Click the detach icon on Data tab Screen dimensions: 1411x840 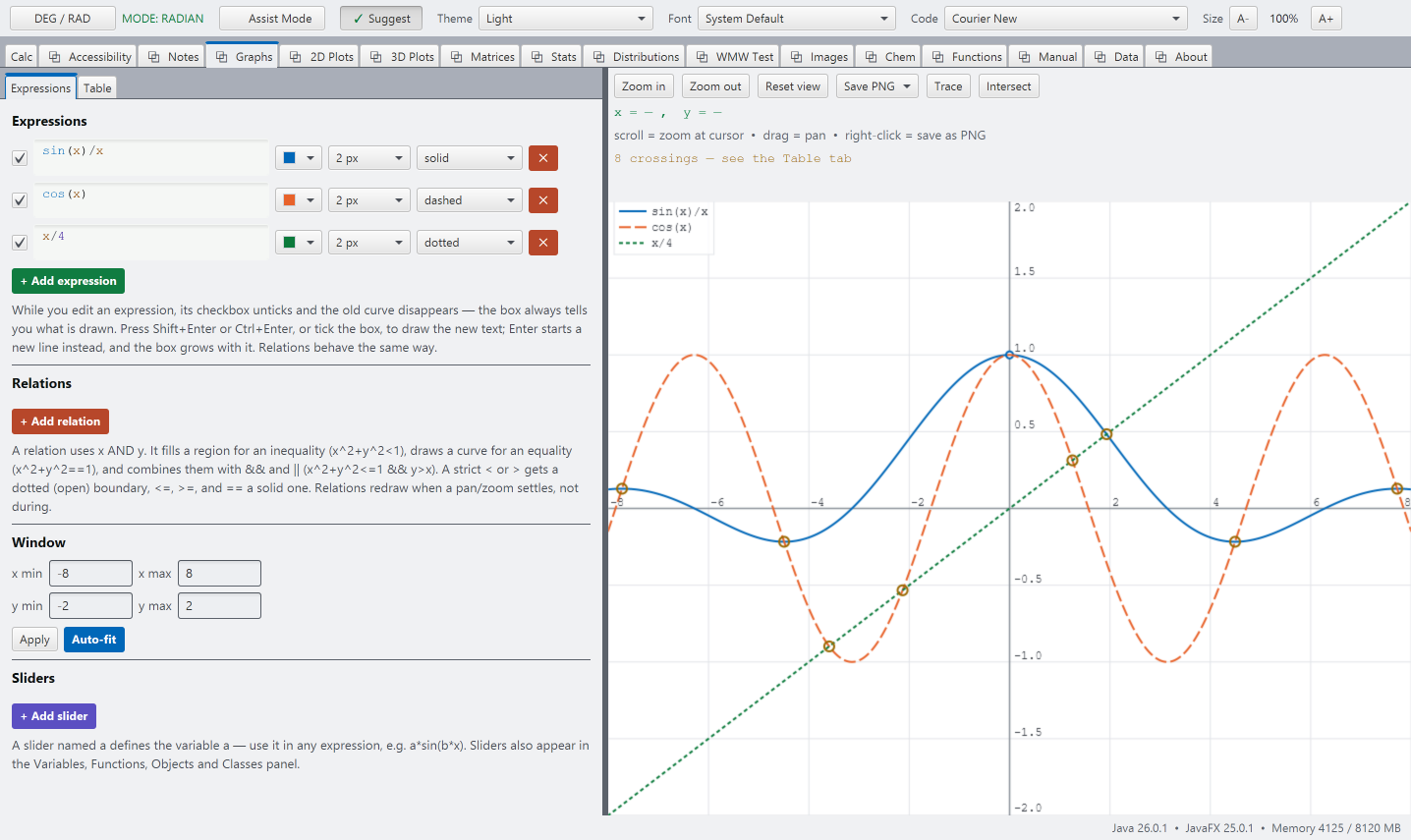pyautogui.click(x=1101, y=57)
